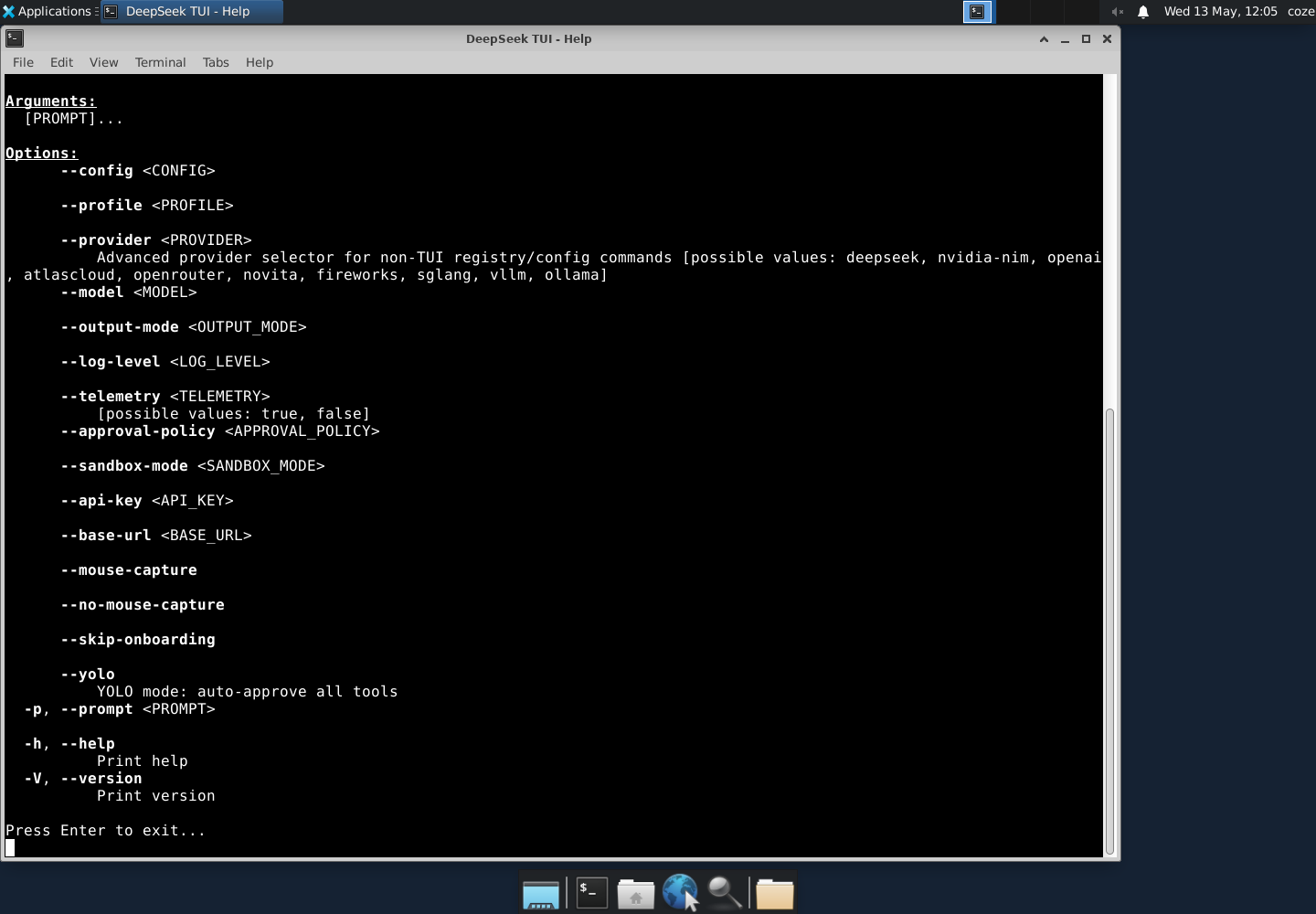Open the coze user menu in the panel

tap(1300, 12)
